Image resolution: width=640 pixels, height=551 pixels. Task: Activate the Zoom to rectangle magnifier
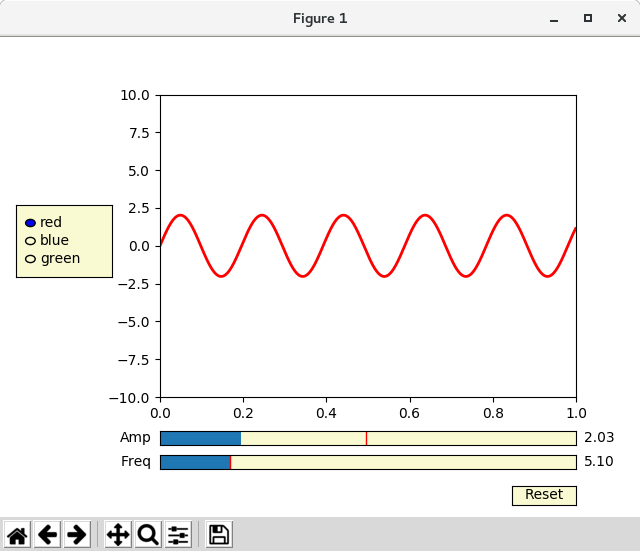(148, 535)
